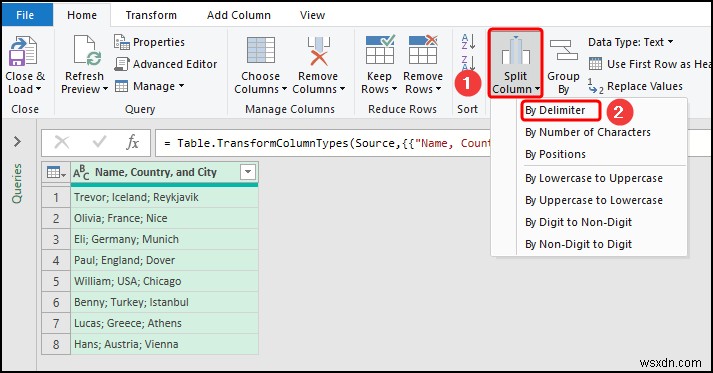Choose By Lowercase to Uppercase
The width and height of the screenshot is (713, 373).
[x=594, y=178]
